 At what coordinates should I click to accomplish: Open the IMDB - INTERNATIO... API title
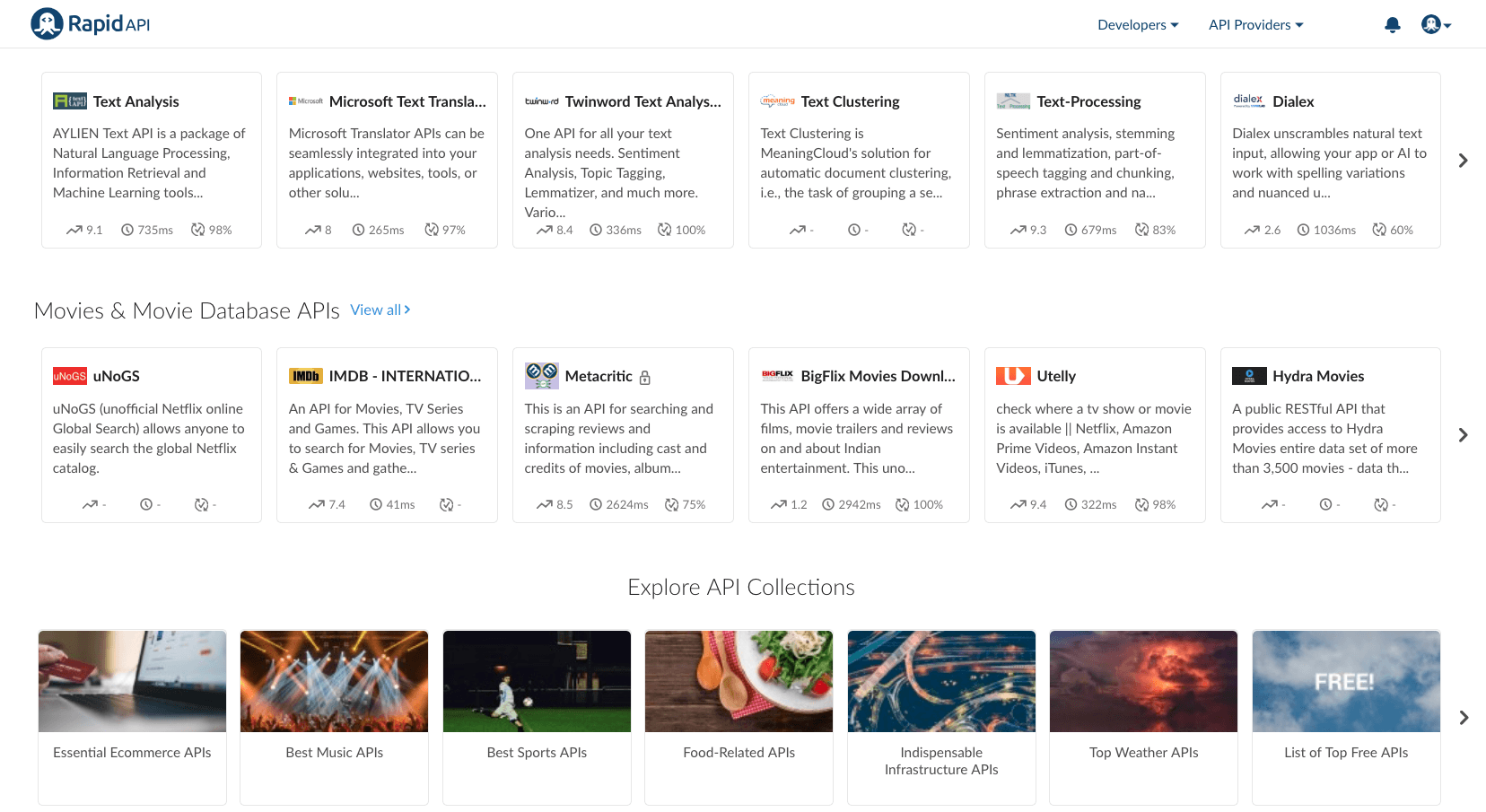click(406, 376)
